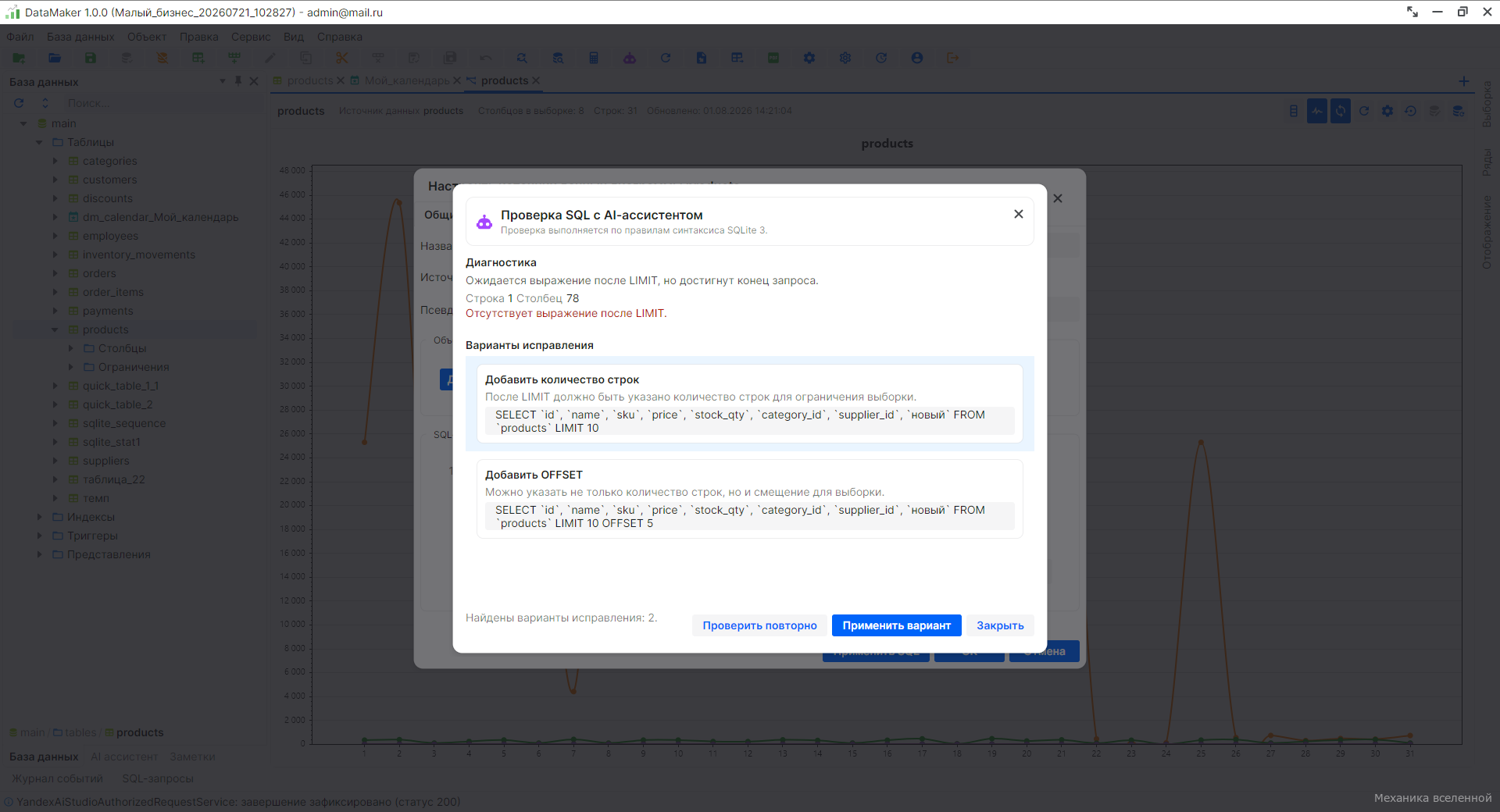Screen dimensions: 1500x812
Task: Click the main breadcrumb link at bottom
Action: point(32,732)
